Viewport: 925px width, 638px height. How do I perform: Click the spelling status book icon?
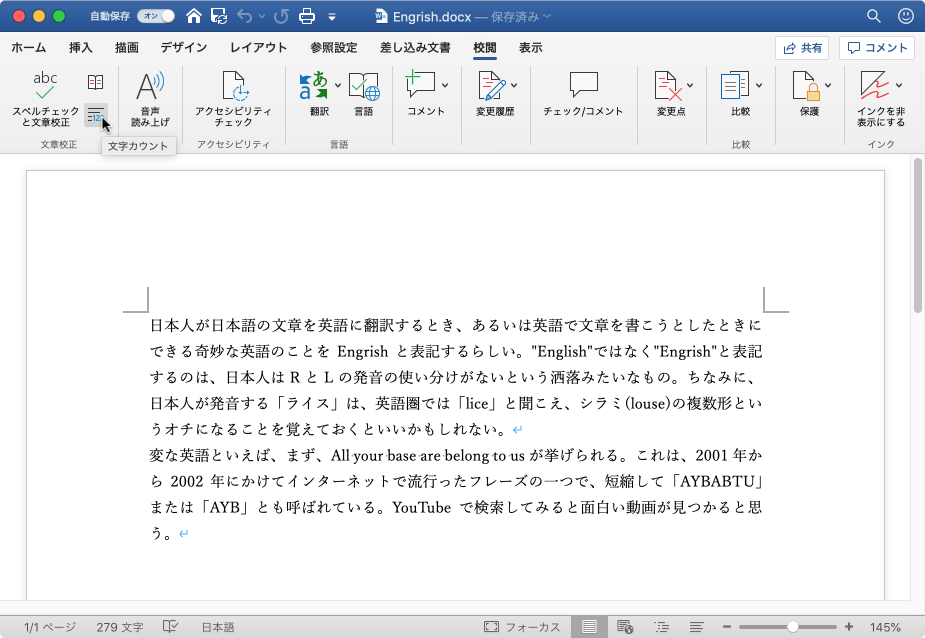170,626
